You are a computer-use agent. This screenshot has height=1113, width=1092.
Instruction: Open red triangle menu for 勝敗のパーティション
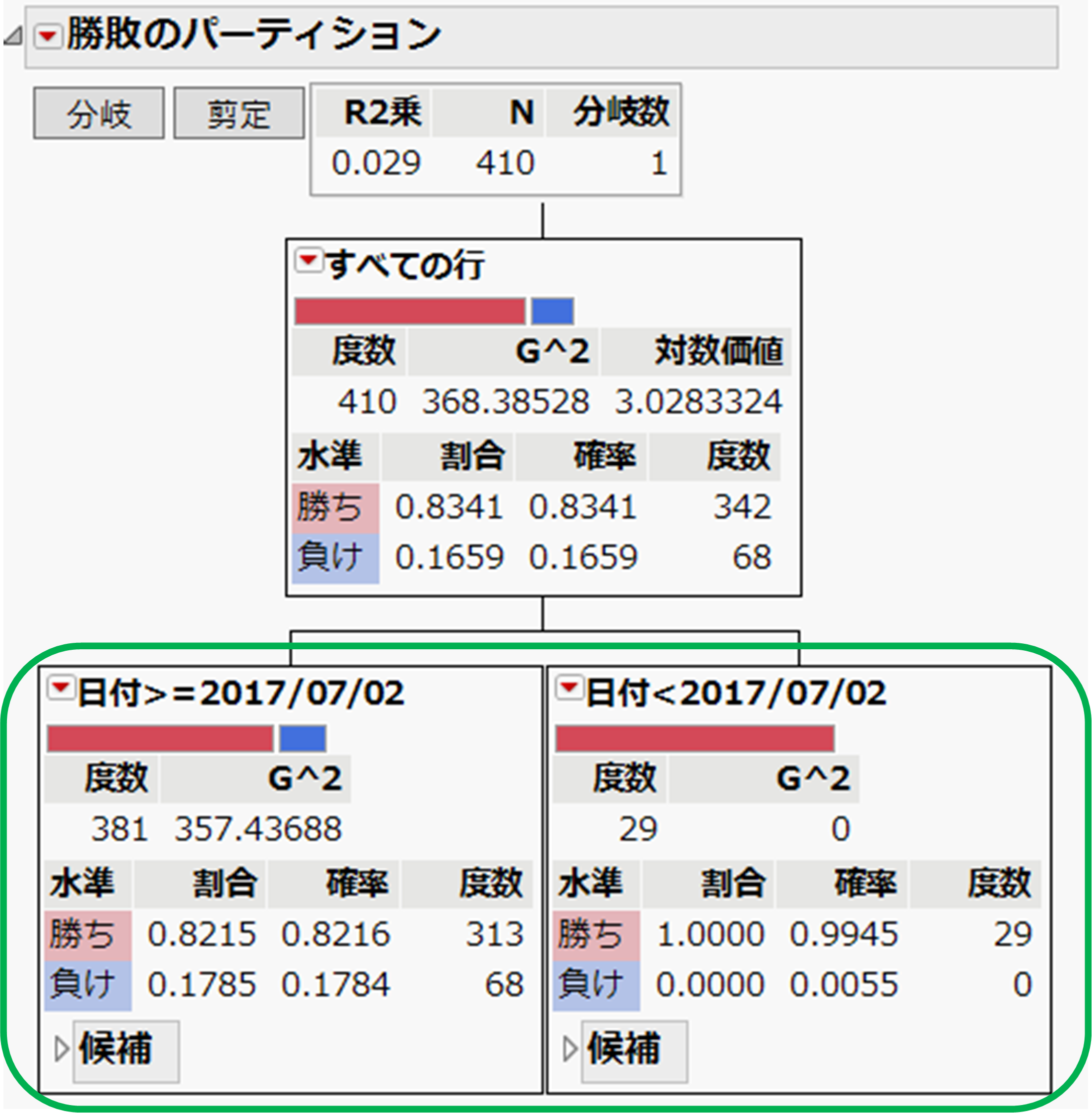click(x=48, y=37)
